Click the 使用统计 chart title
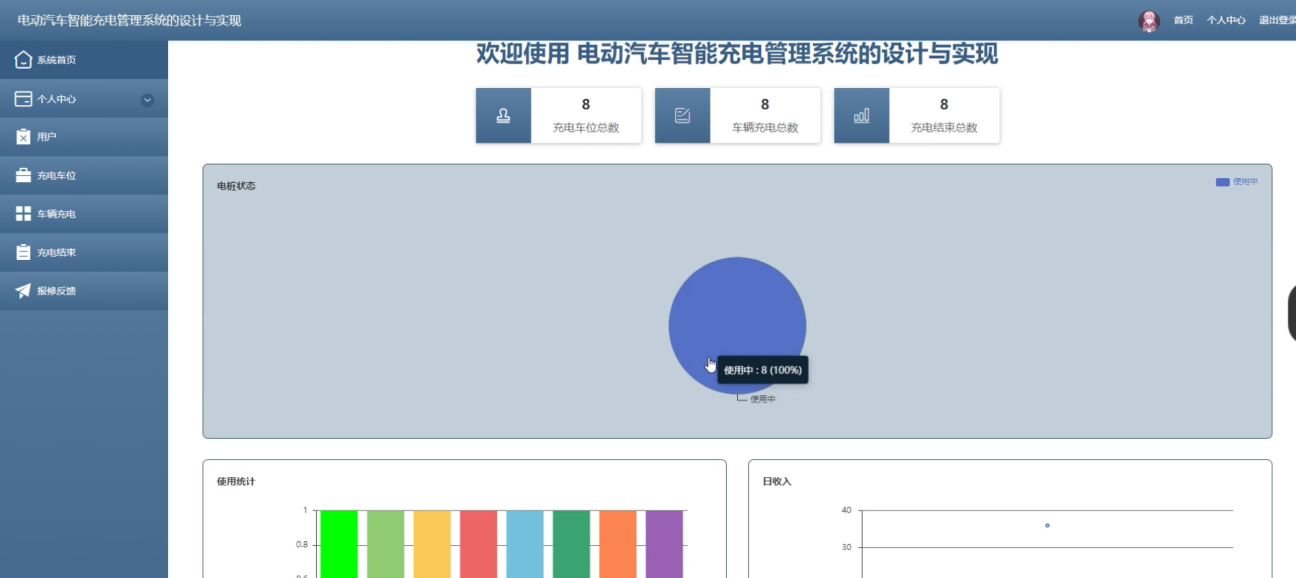1296x578 pixels. (236, 482)
